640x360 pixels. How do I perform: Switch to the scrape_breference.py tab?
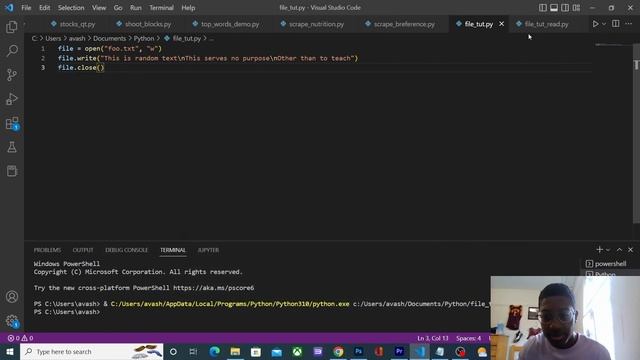pos(400,24)
